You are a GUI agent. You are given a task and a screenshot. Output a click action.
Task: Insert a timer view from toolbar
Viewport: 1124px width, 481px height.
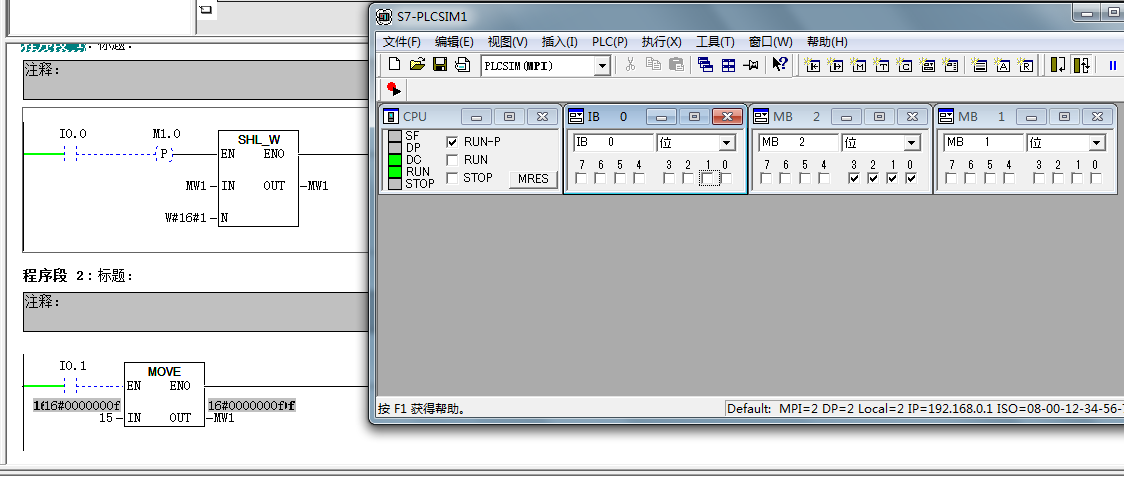click(x=882, y=65)
